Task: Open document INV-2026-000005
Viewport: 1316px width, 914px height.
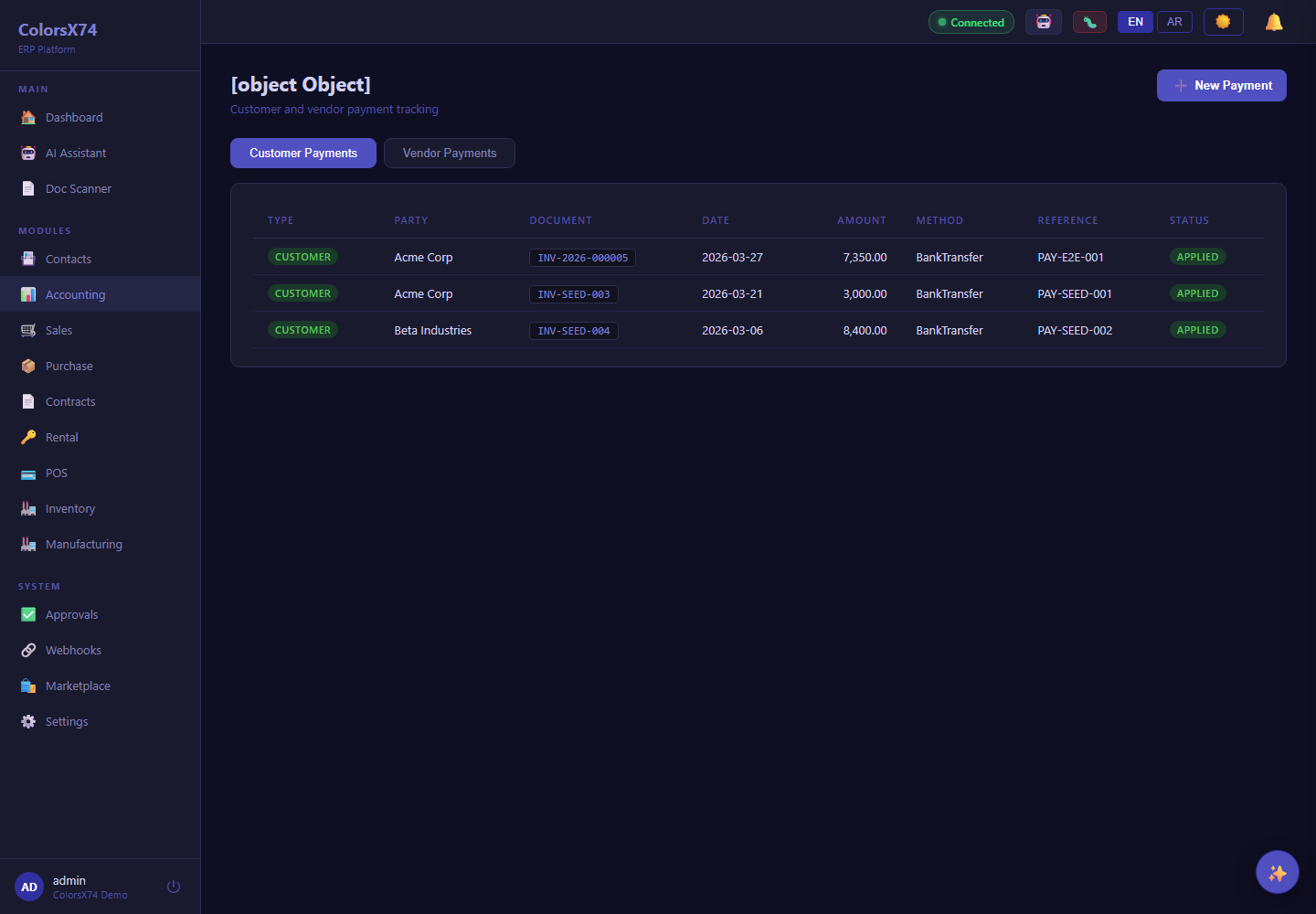Action: tap(583, 258)
